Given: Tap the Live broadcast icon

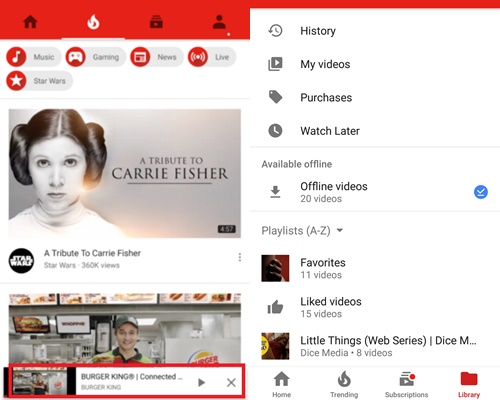Looking at the screenshot, I should point(198,57).
